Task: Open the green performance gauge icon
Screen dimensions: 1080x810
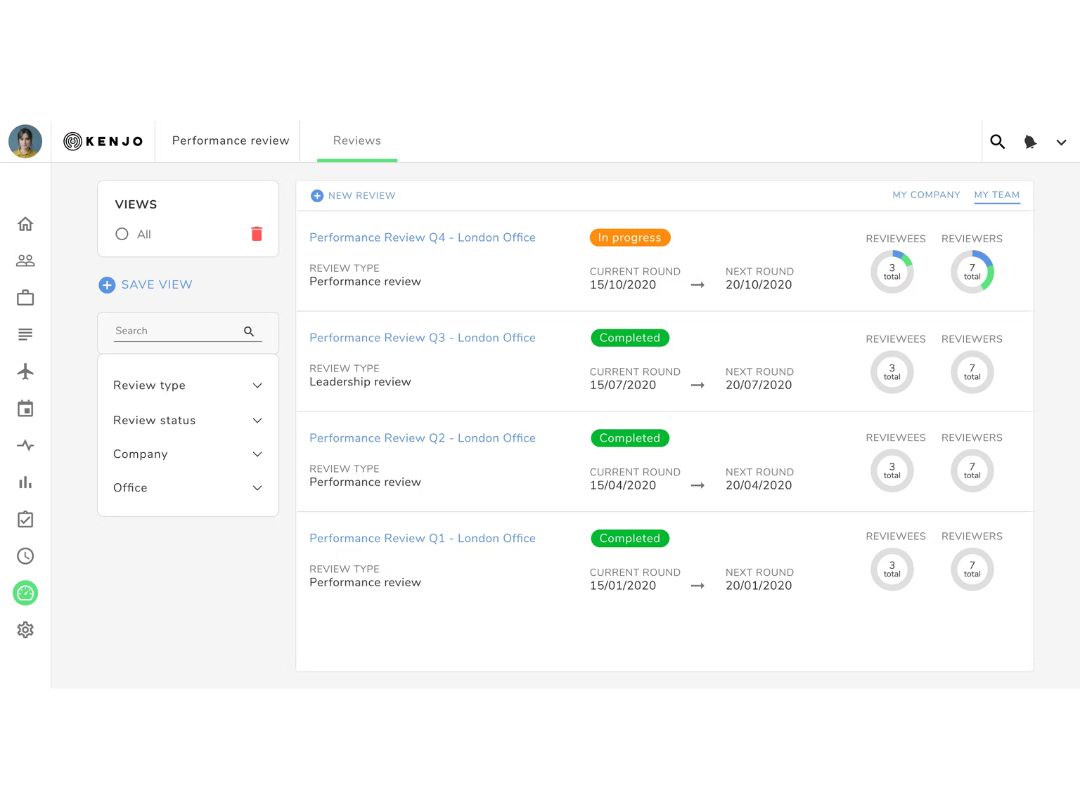Action: [x=25, y=593]
